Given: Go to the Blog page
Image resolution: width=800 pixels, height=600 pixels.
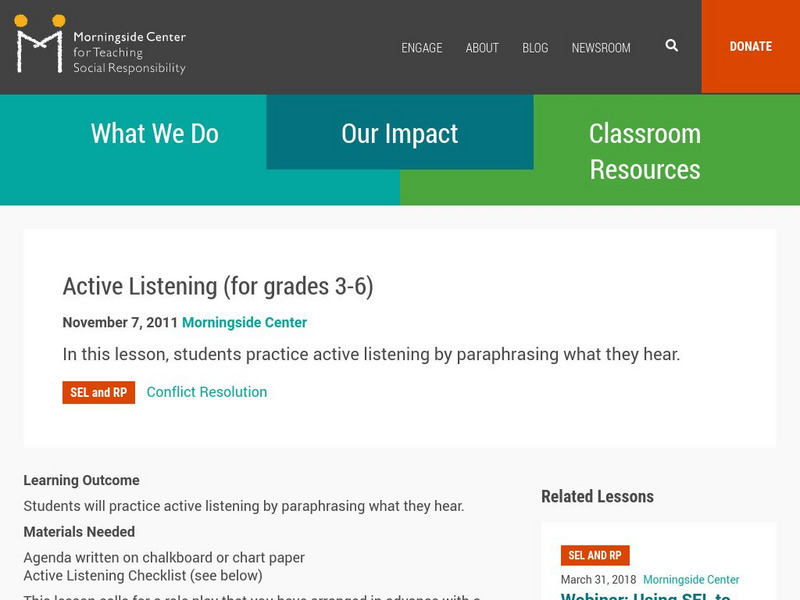Looking at the screenshot, I should coord(535,48).
